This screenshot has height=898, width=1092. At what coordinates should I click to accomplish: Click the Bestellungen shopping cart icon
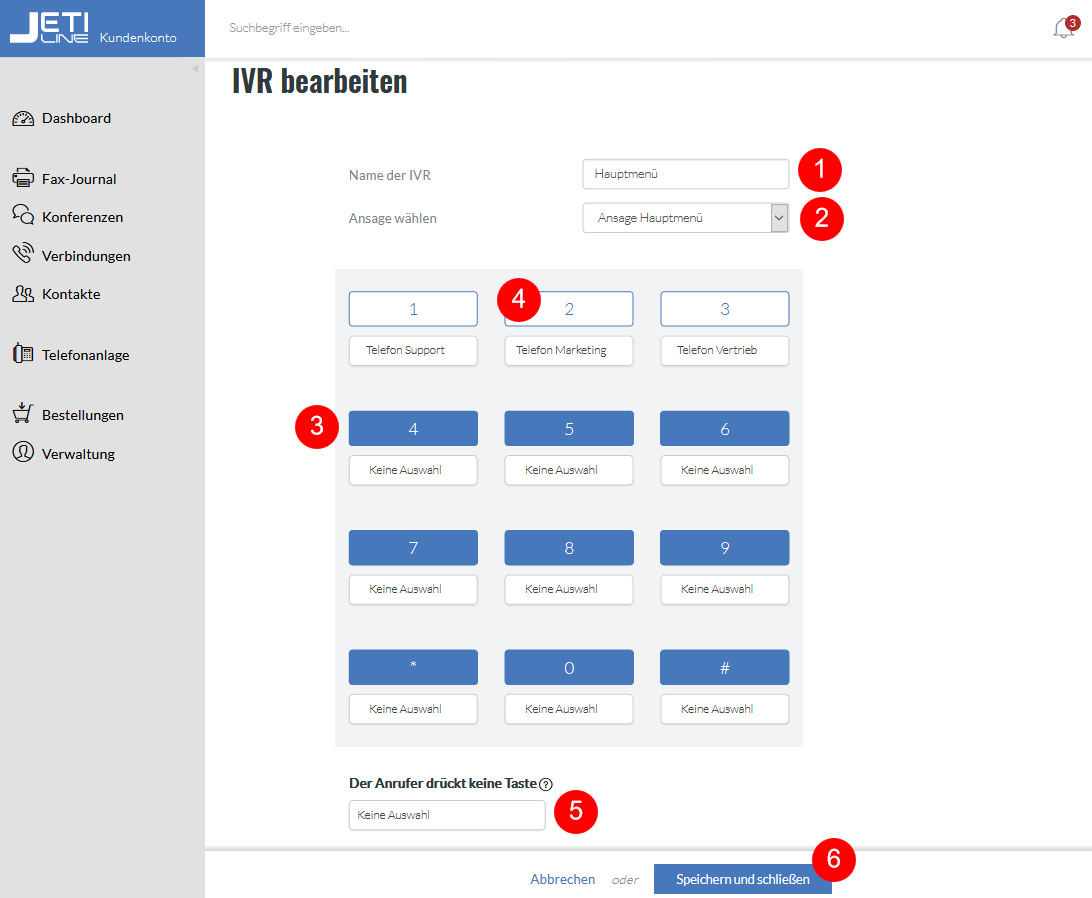[23, 413]
